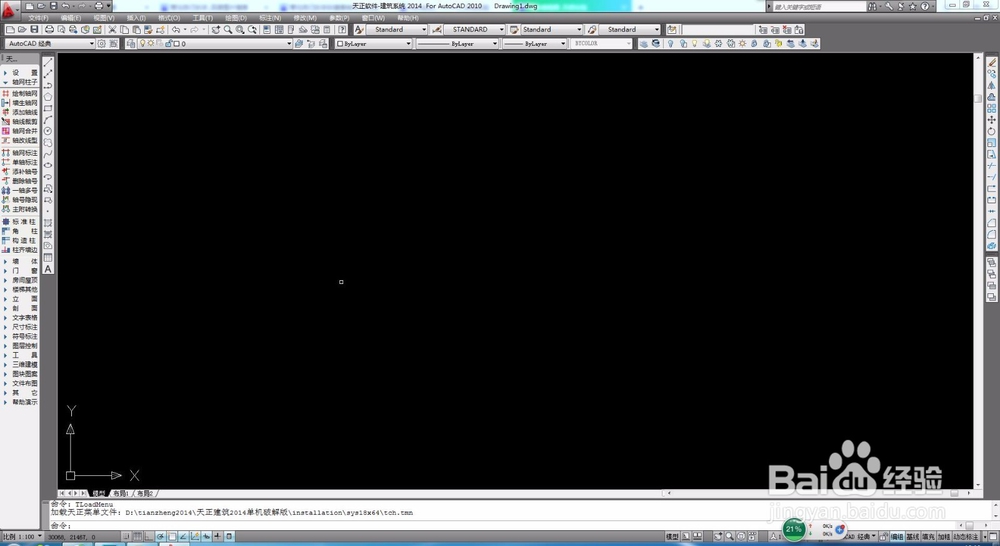
Task: Open the 帮助演示 menu group
Action: [x=20, y=402]
